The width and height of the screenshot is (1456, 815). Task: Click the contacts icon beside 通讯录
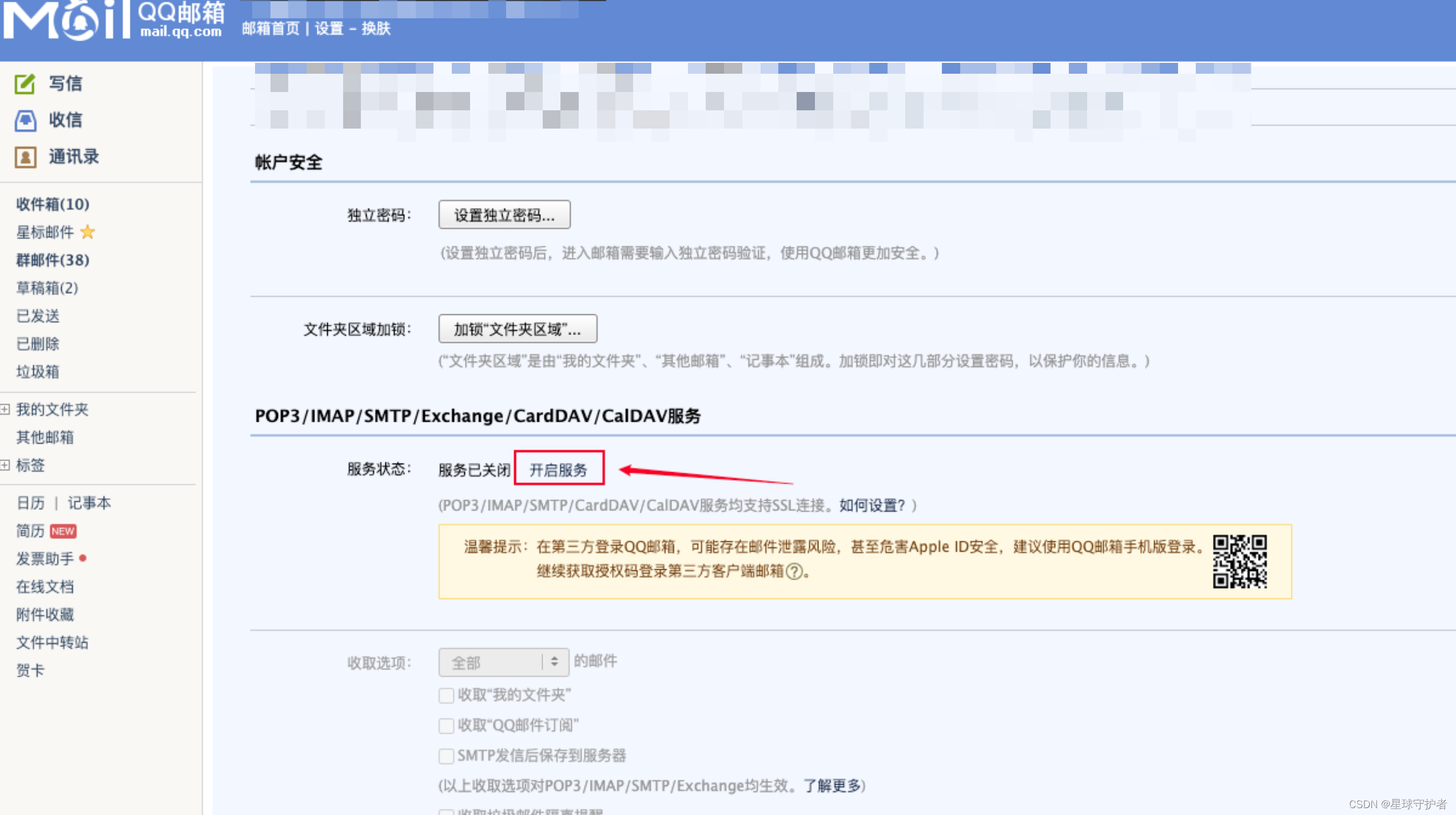coord(25,157)
